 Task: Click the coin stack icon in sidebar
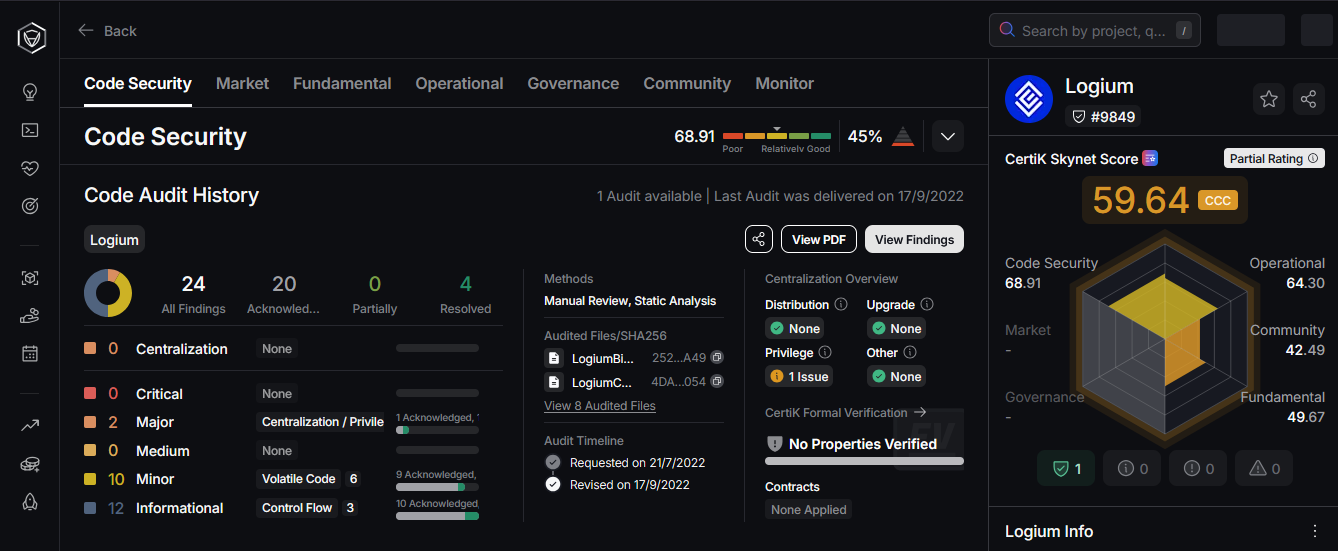[30, 464]
